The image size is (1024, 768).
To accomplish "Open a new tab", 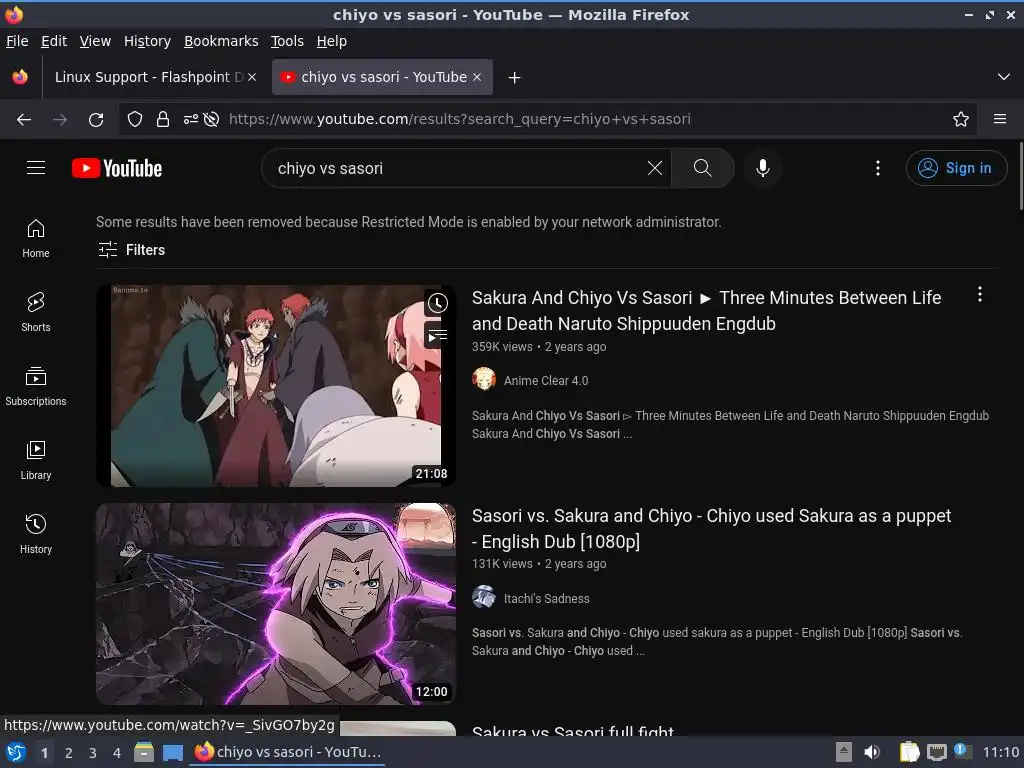I will [x=515, y=78].
